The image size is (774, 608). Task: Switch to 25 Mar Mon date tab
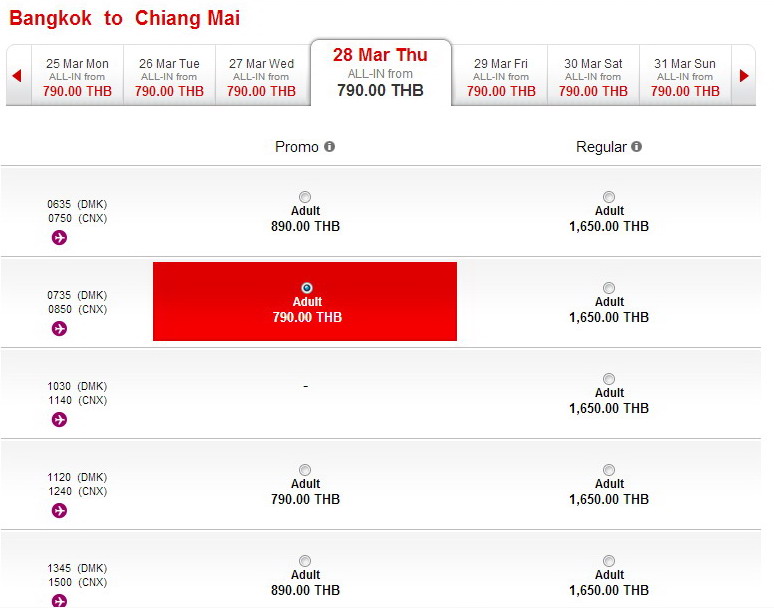pos(77,76)
